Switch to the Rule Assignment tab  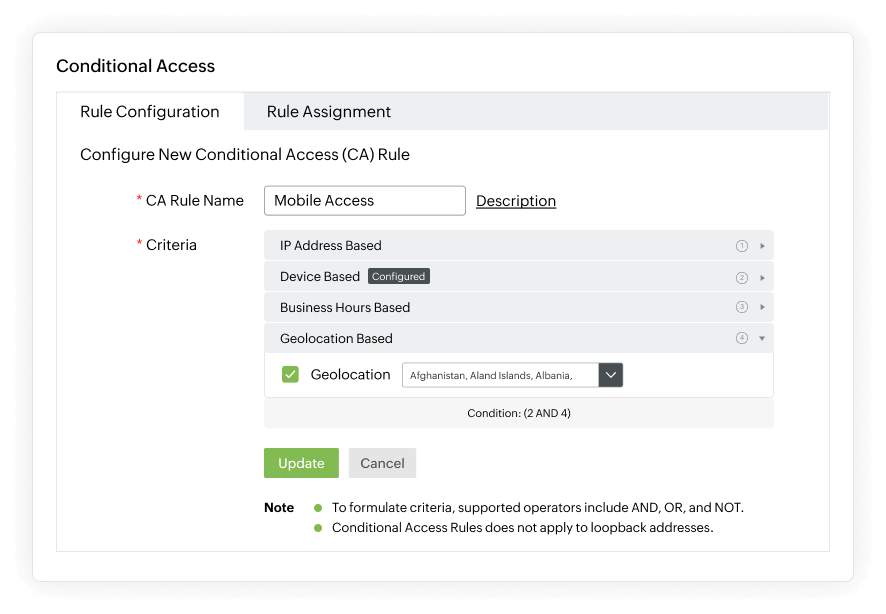(328, 111)
